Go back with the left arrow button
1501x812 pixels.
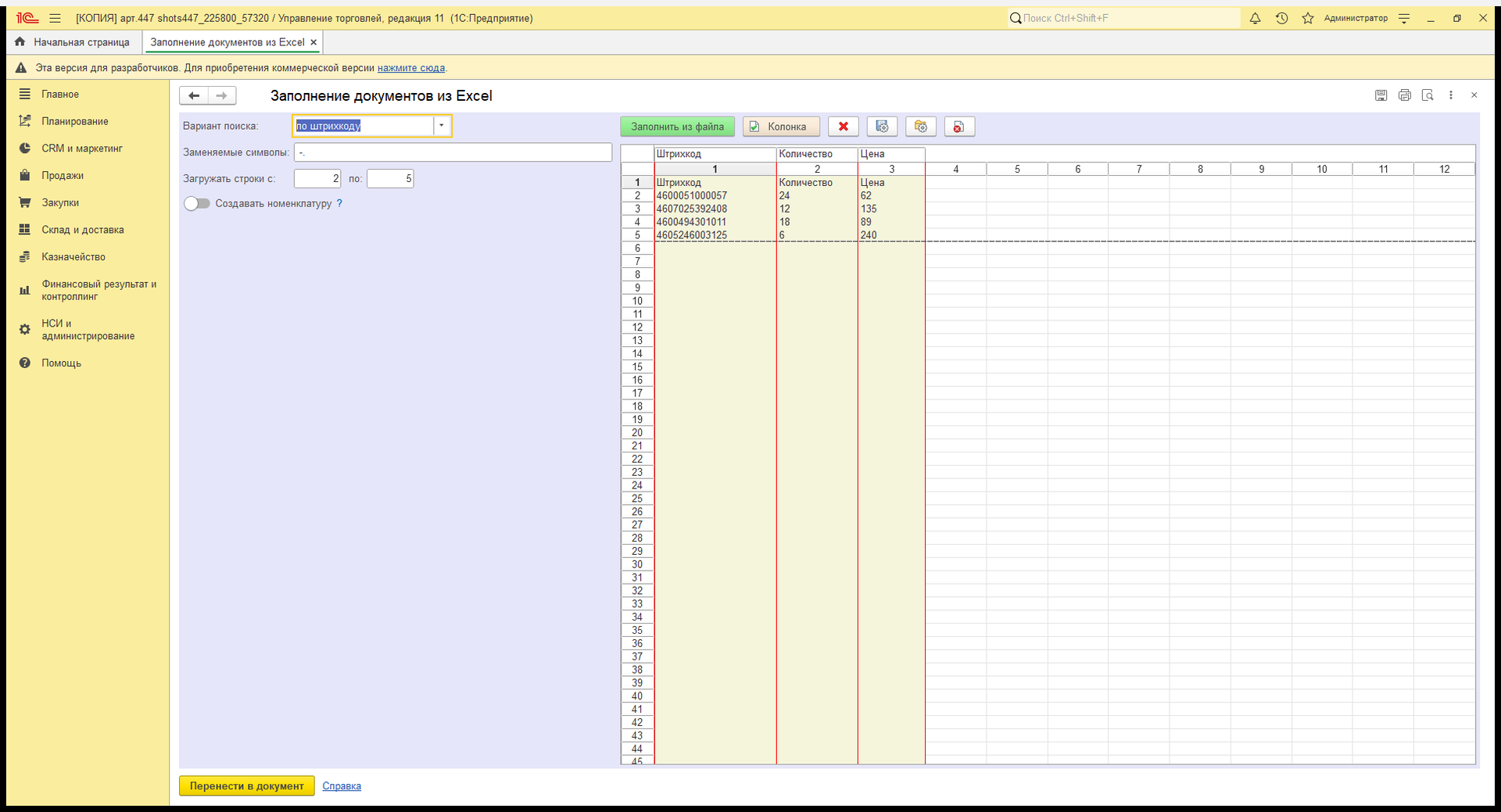[194, 95]
